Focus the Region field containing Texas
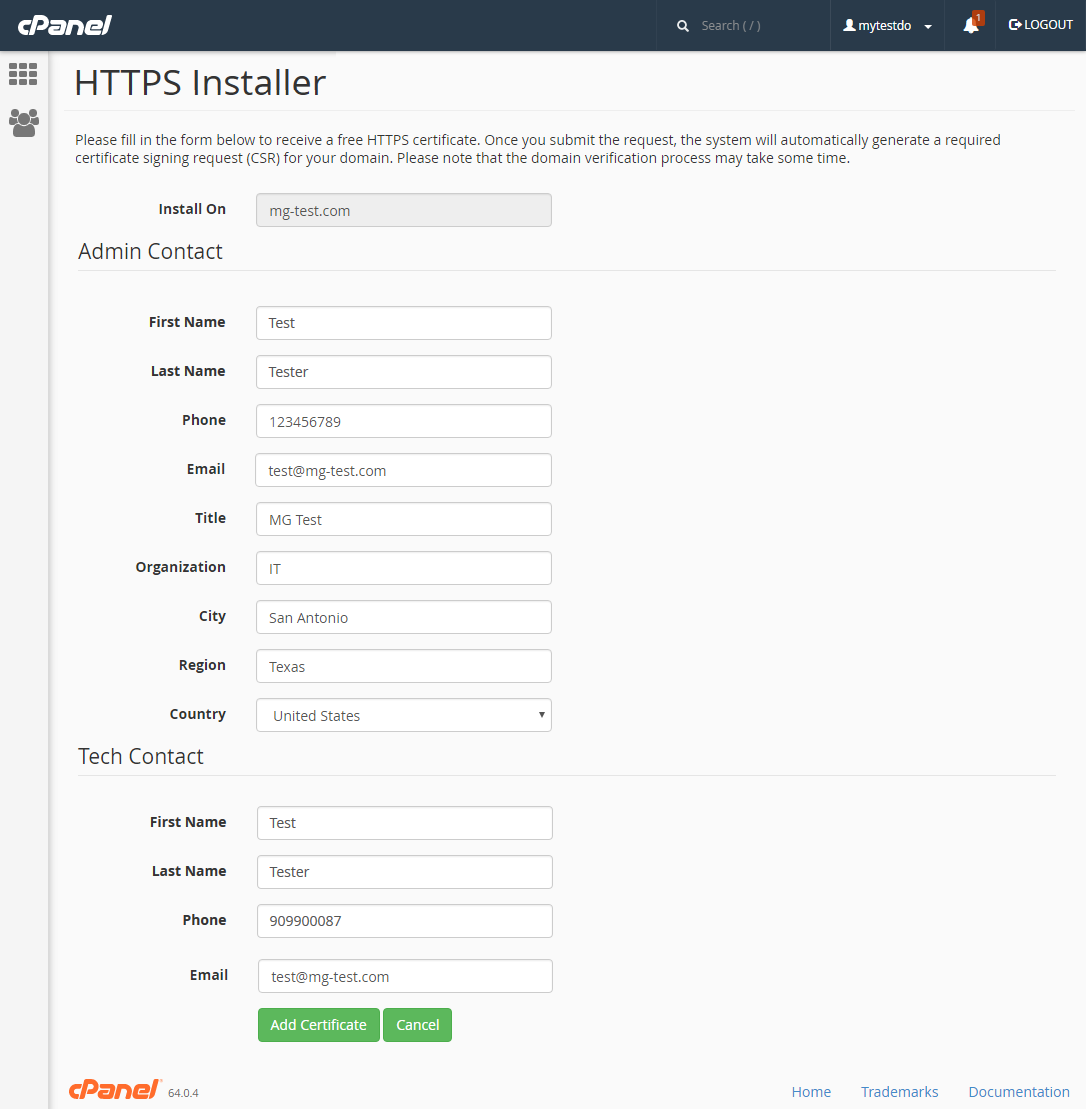The image size is (1086, 1109). (x=403, y=666)
